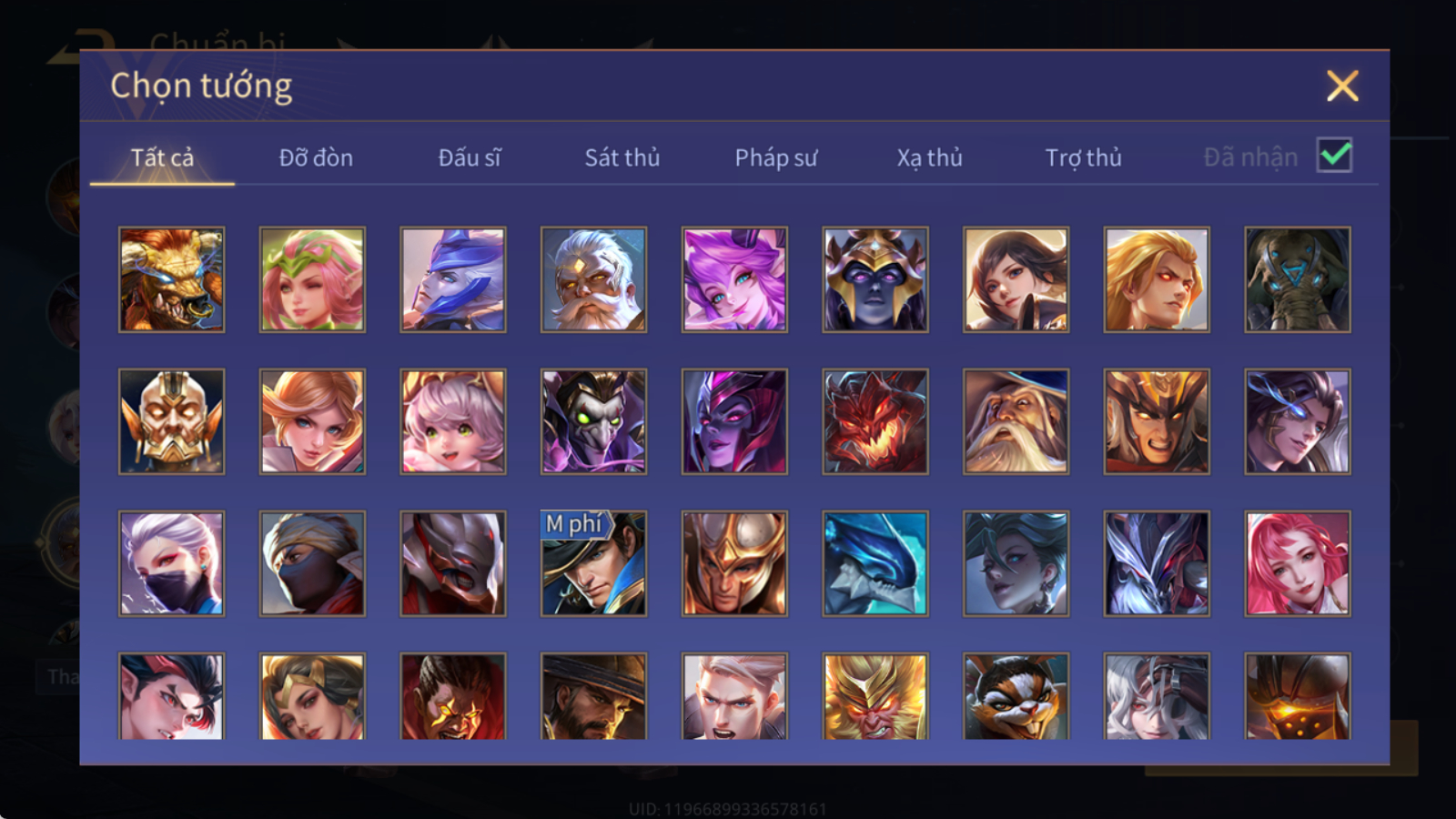Show the Pháp sư heroes

tap(776, 157)
